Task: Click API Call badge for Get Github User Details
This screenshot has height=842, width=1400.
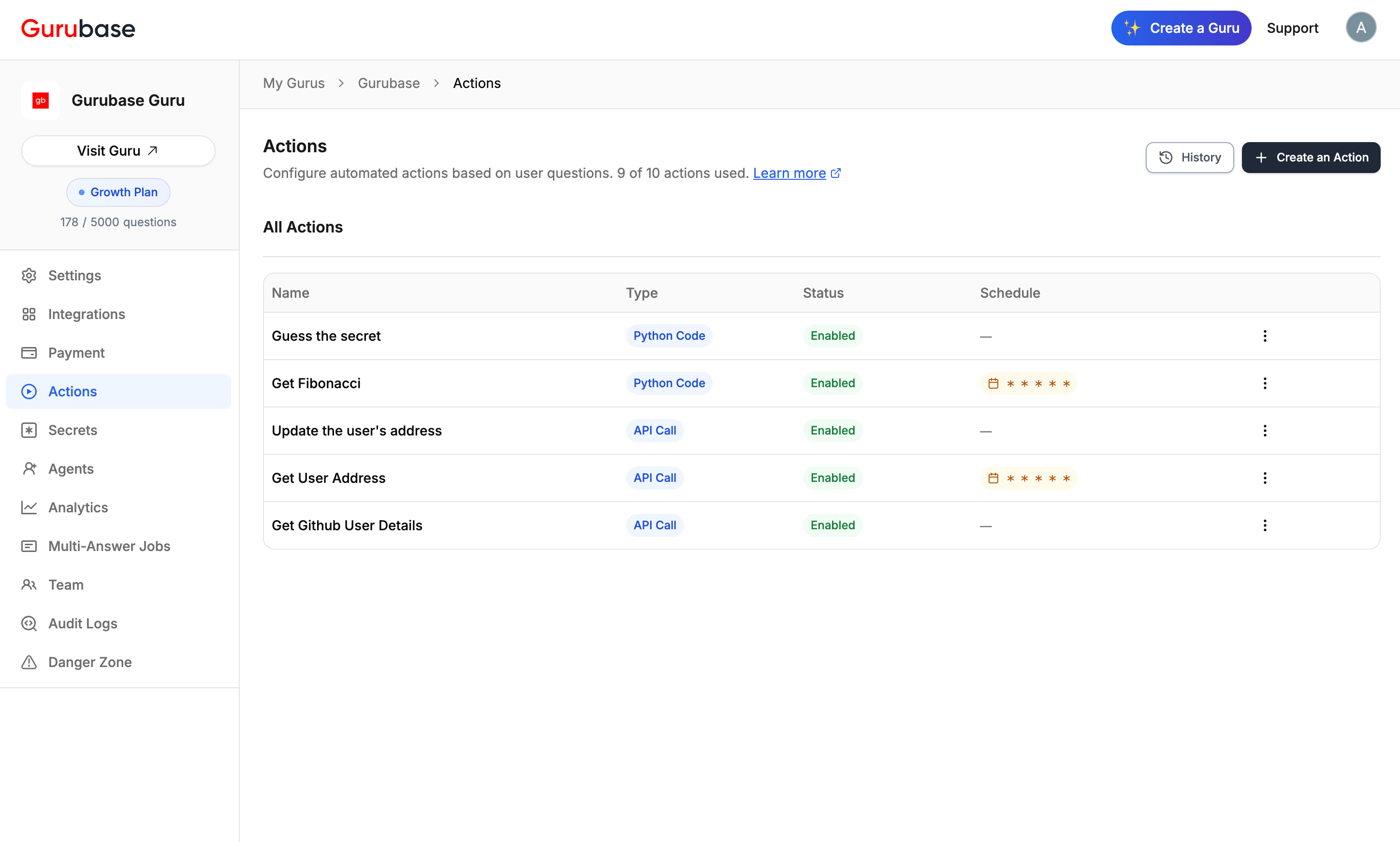Action: tap(655, 525)
